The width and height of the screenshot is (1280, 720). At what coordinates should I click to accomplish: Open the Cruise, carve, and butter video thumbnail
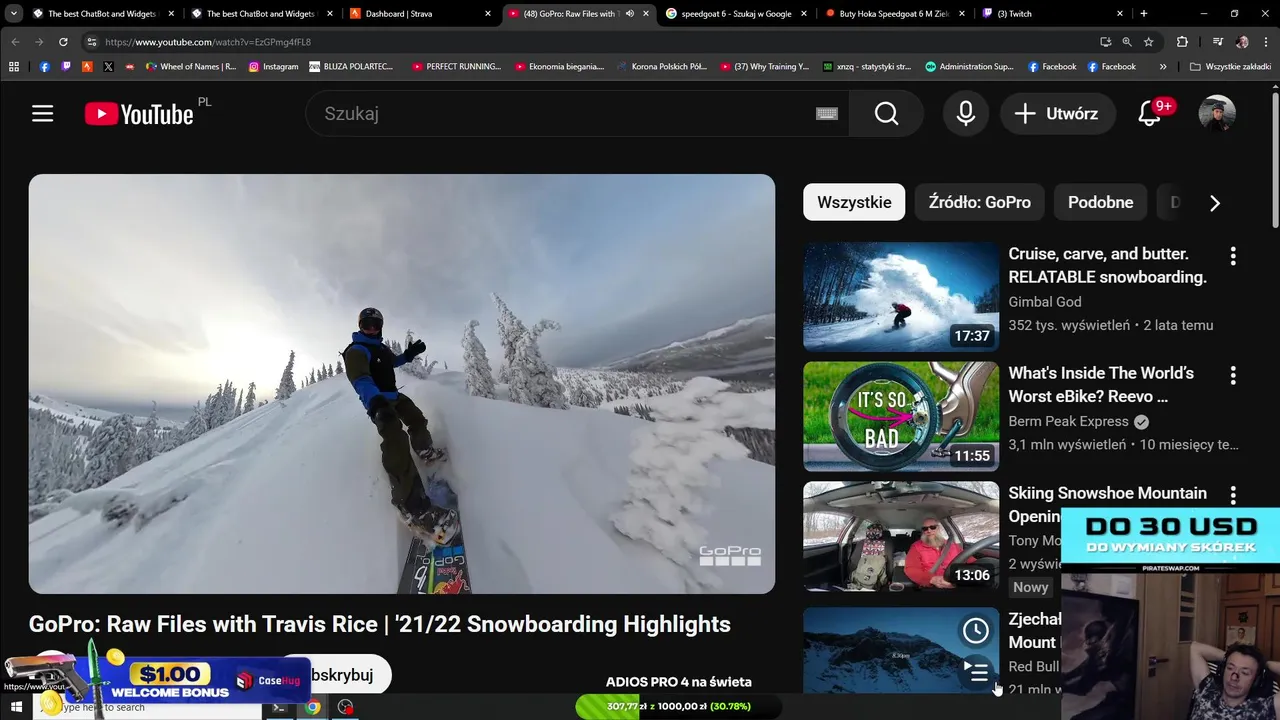pos(901,296)
